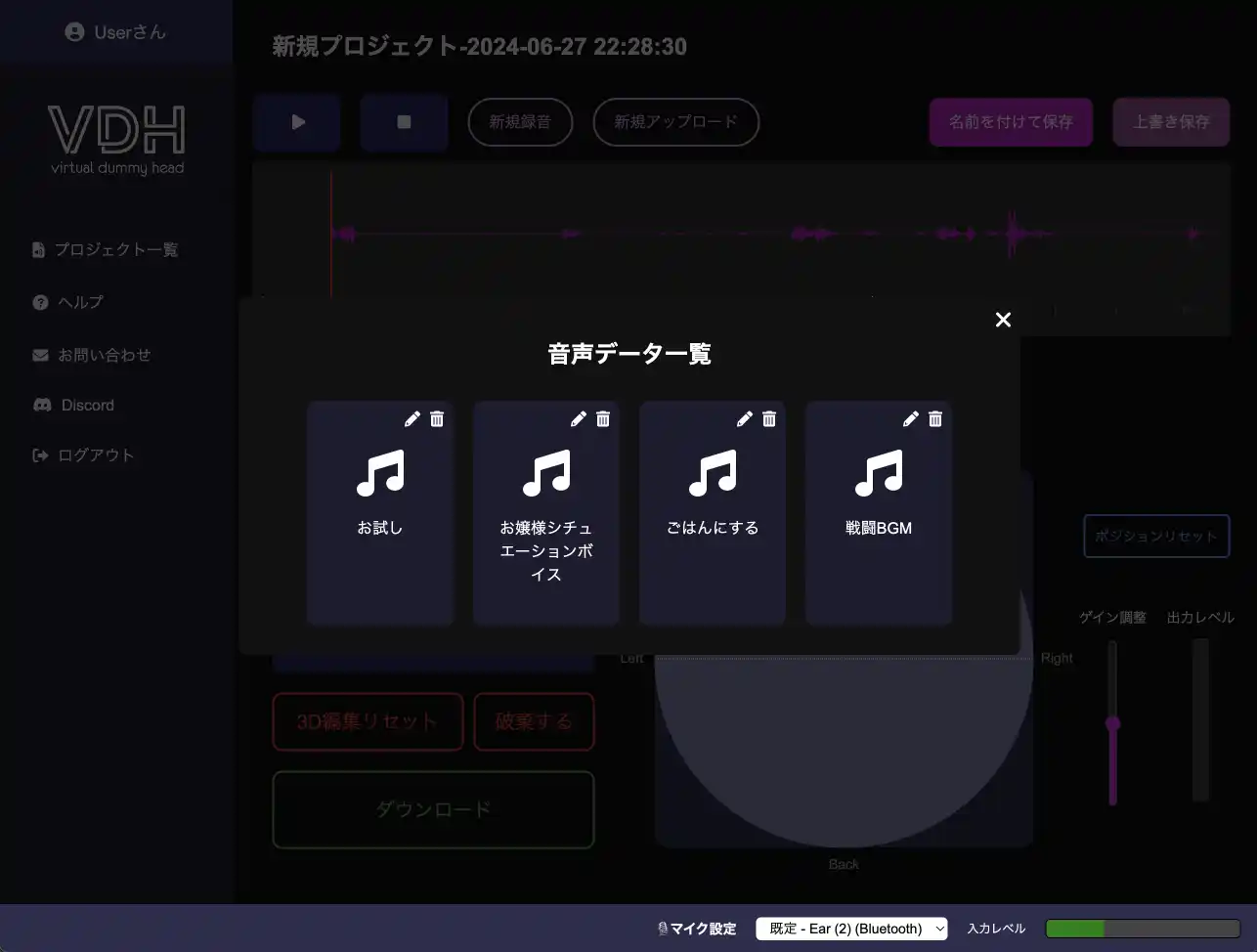
Task: Click the ダウンロード button
Action: tap(433, 810)
